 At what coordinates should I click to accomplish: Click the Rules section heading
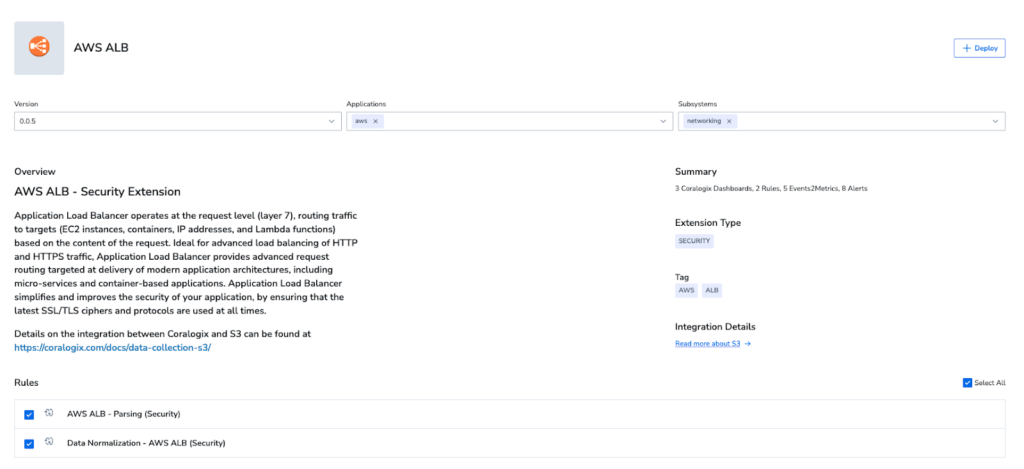[26, 382]
